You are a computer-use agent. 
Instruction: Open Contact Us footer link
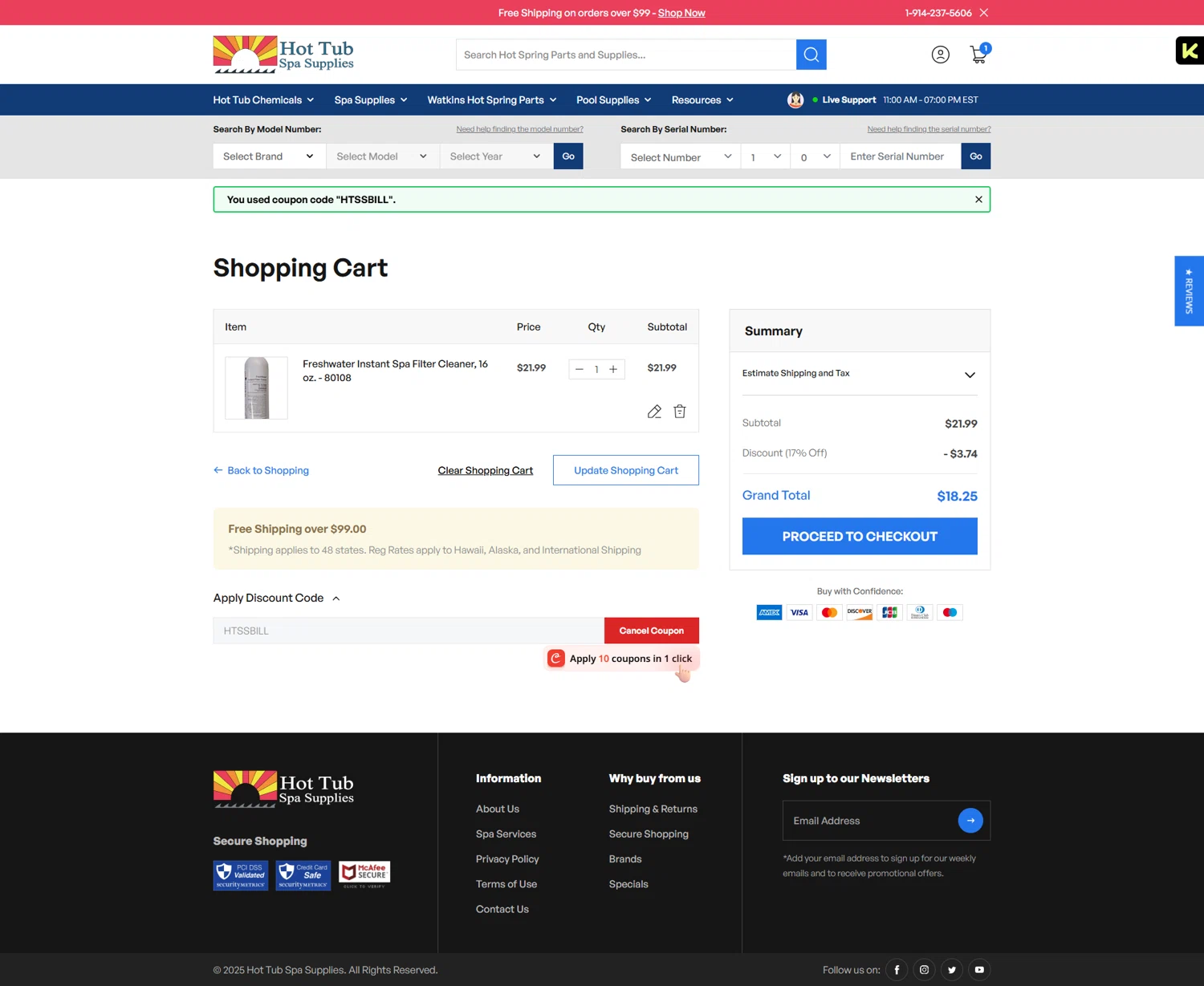(x=502, y=910)
